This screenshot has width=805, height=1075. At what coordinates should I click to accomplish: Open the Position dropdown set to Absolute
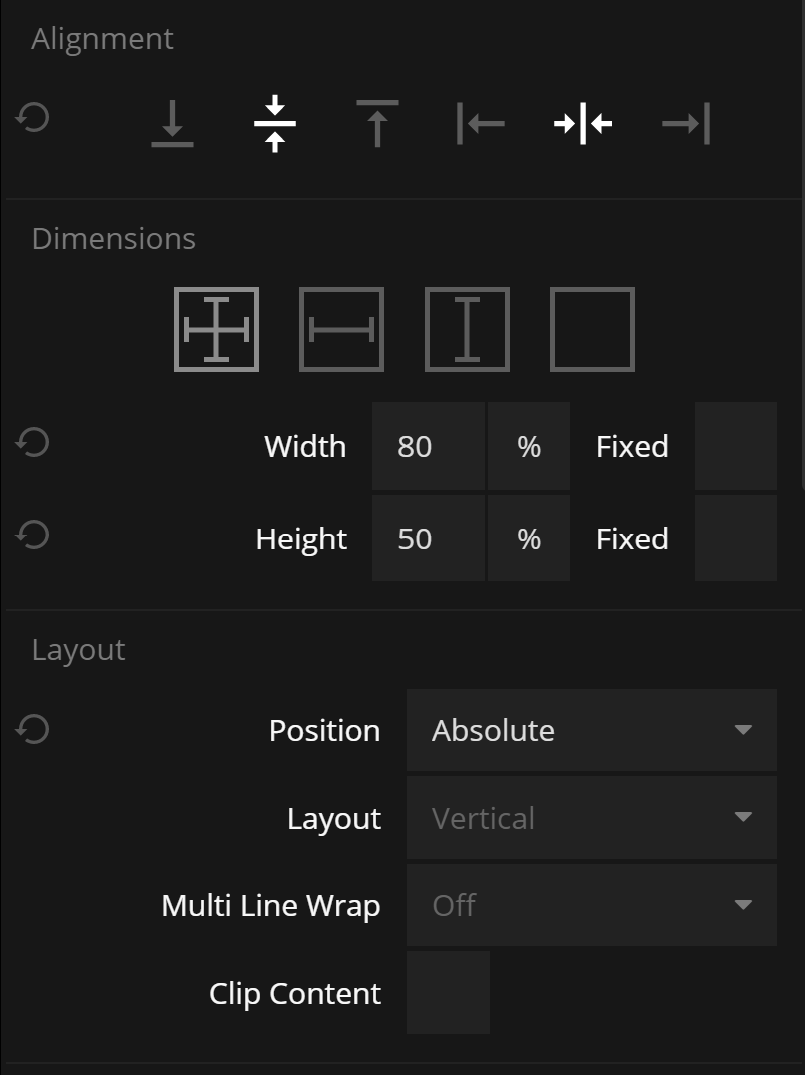click(x=591, y=730)
